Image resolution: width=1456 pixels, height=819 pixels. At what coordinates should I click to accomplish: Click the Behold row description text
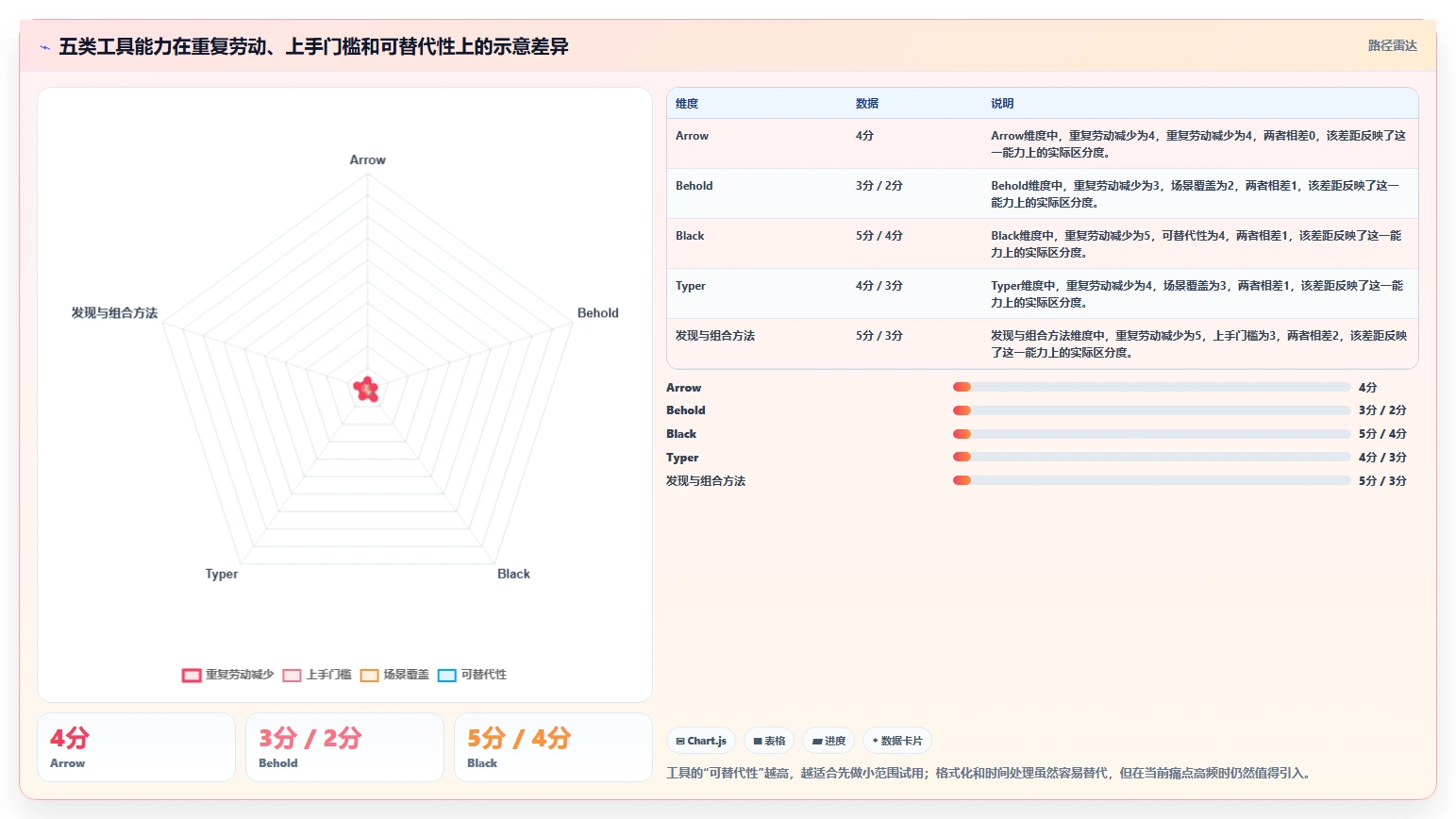coord(1195,194)
